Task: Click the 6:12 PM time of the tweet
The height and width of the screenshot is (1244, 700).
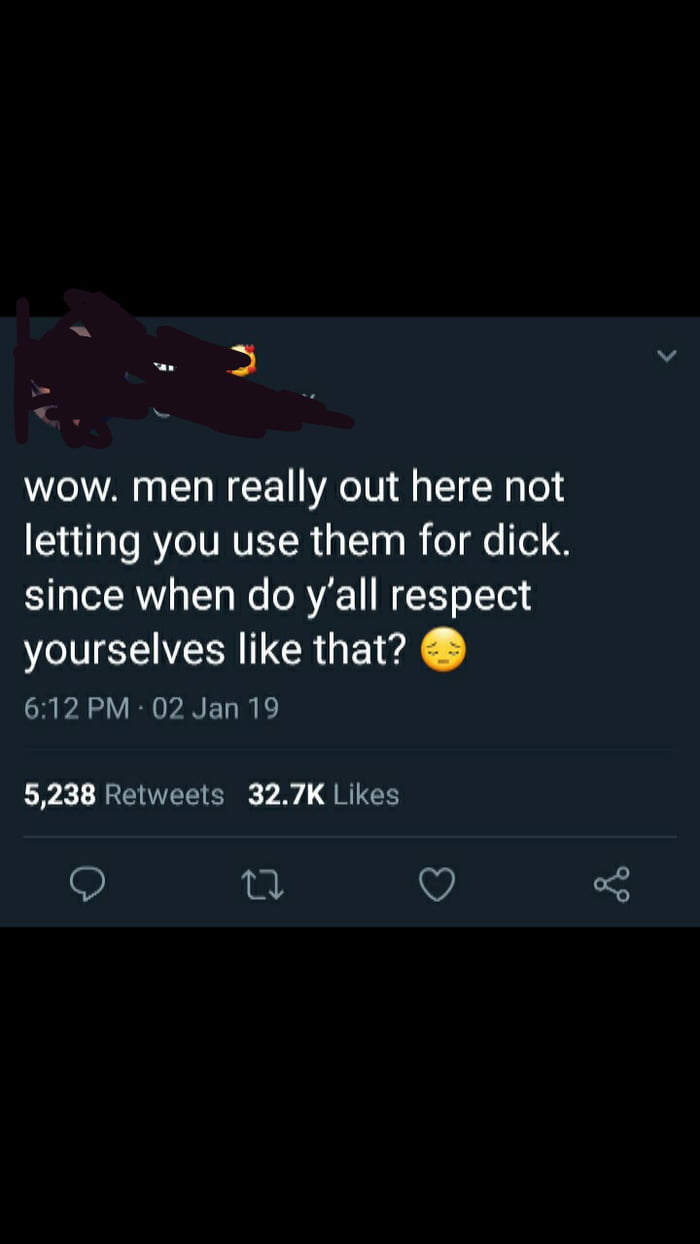Action: pos(76,709)
